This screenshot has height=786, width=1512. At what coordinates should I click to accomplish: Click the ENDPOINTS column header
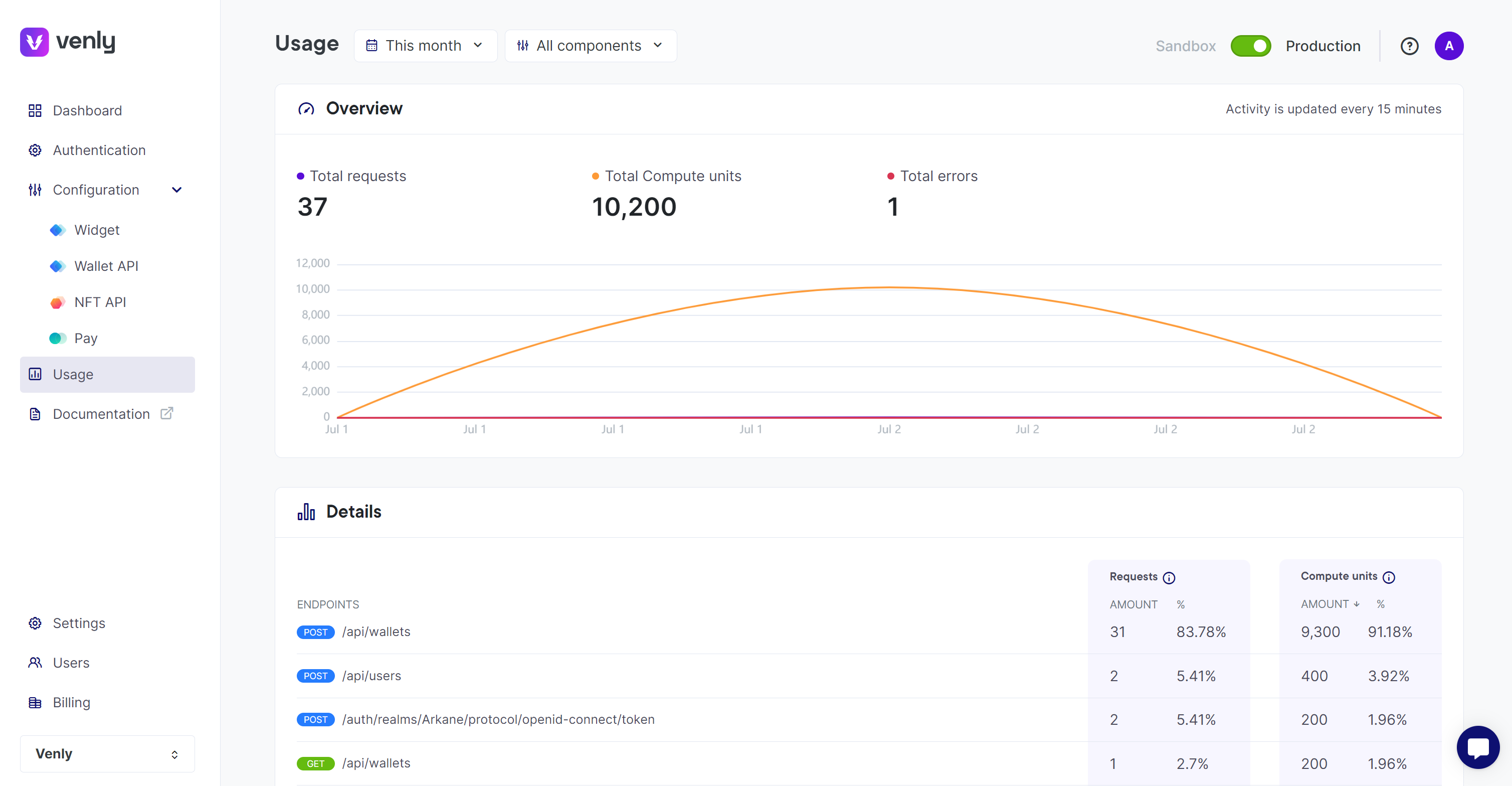(x=327, y=604)
